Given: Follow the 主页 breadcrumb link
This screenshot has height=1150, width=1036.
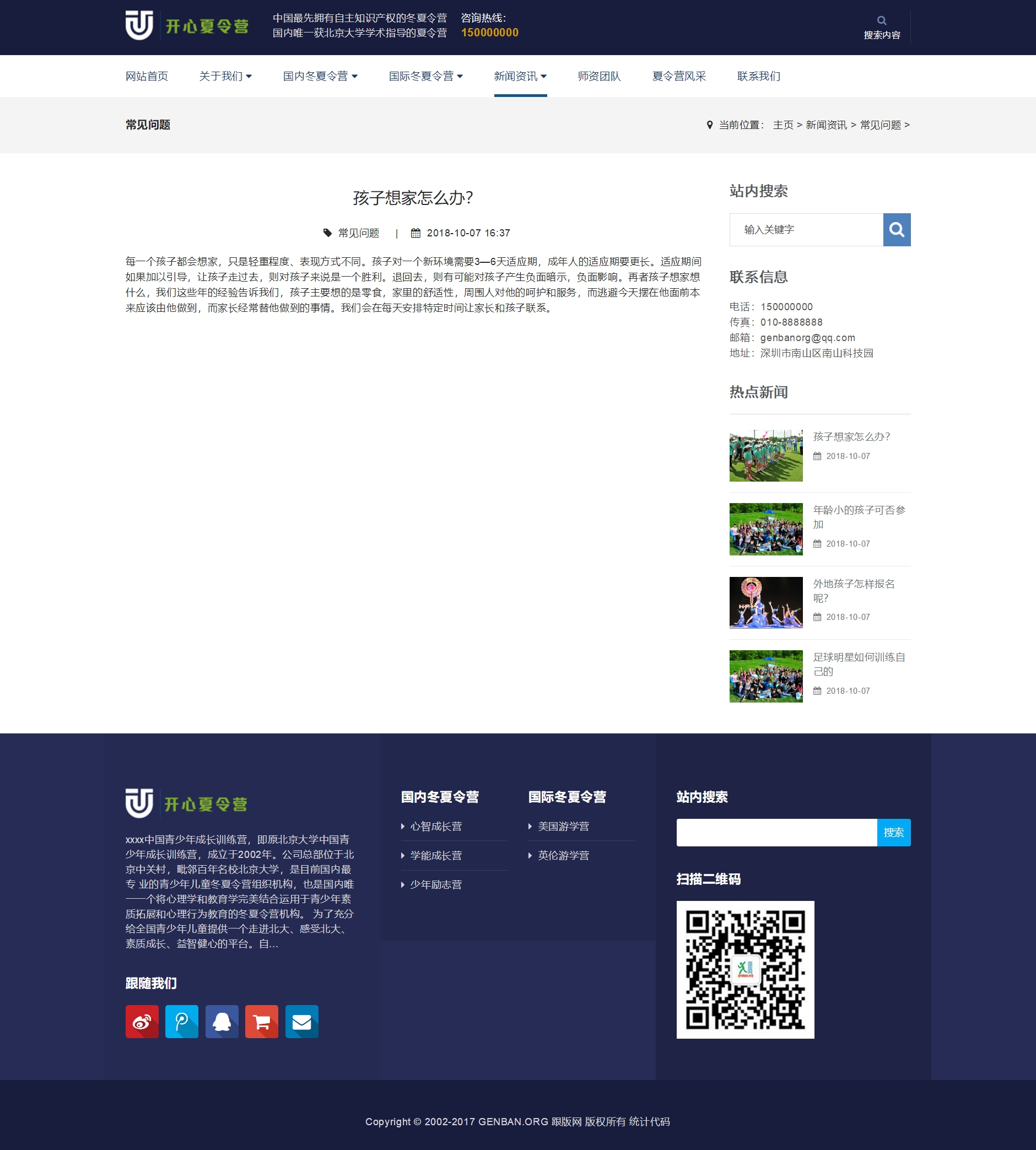Looking at the screenshot, I should point(783,125).
